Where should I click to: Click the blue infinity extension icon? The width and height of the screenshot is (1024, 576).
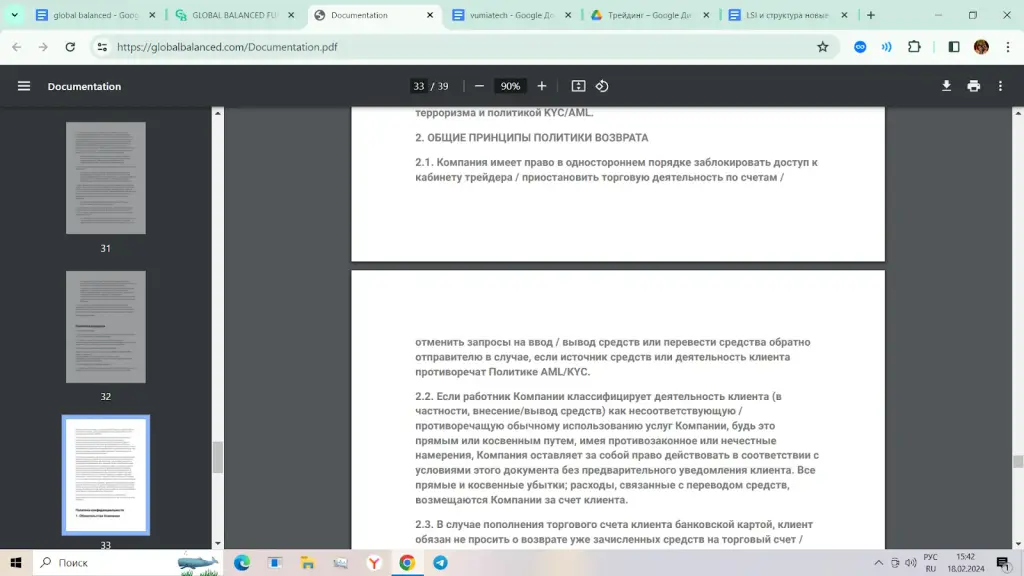pos(860,47)
